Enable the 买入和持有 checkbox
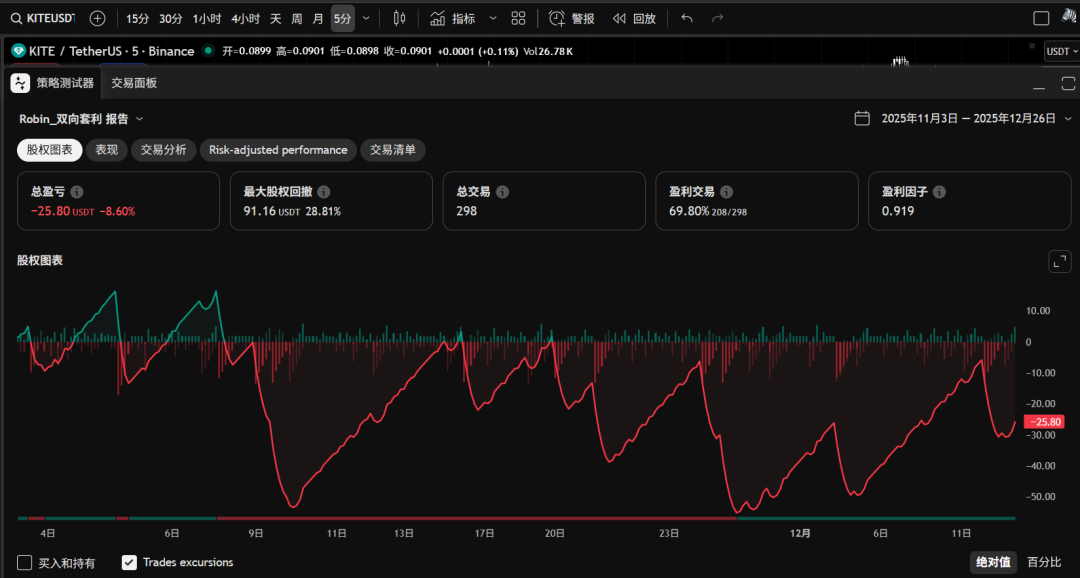 [x=25, y=563]
